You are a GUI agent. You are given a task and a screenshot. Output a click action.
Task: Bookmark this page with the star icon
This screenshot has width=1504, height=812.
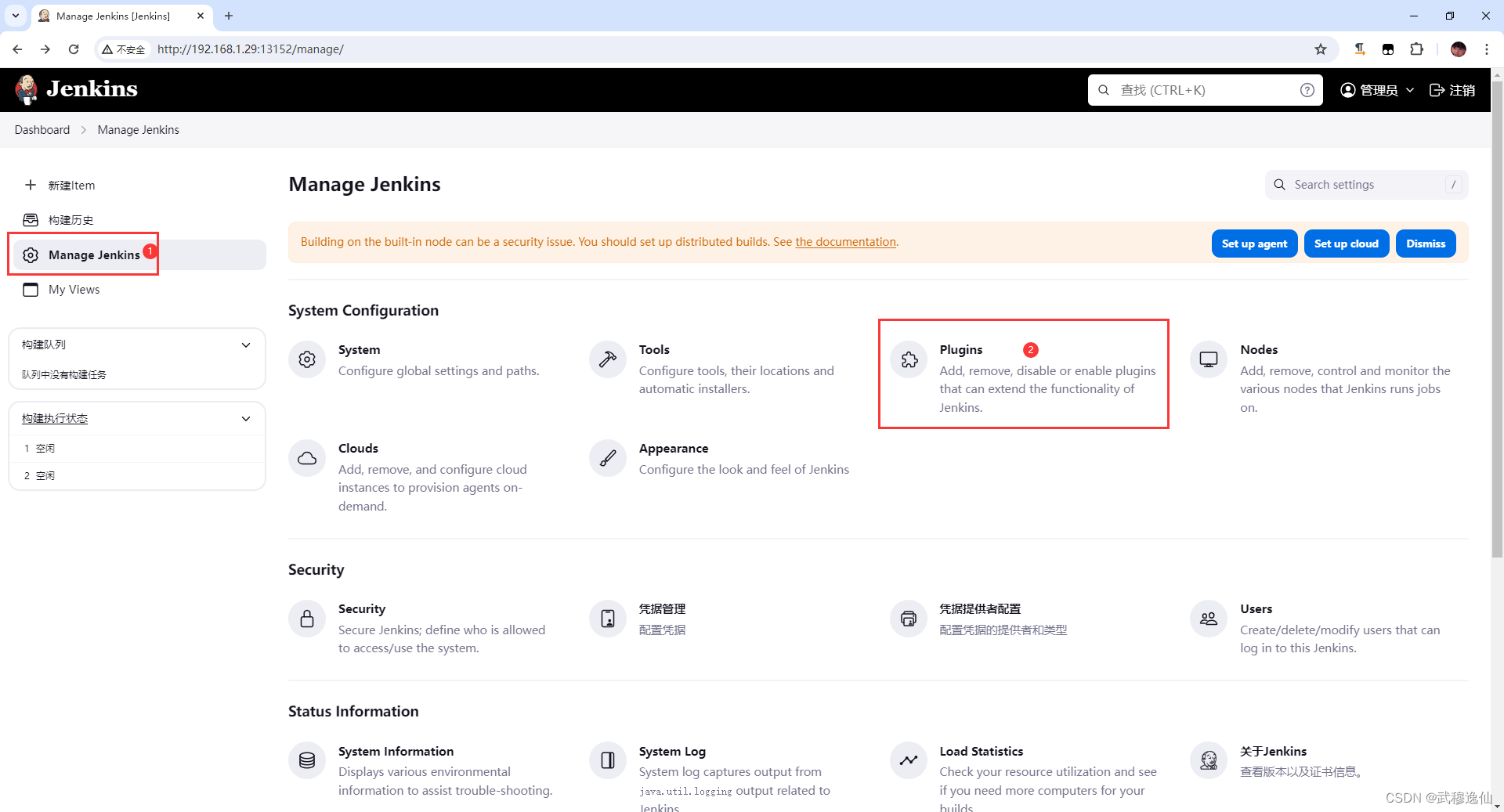1321,49
